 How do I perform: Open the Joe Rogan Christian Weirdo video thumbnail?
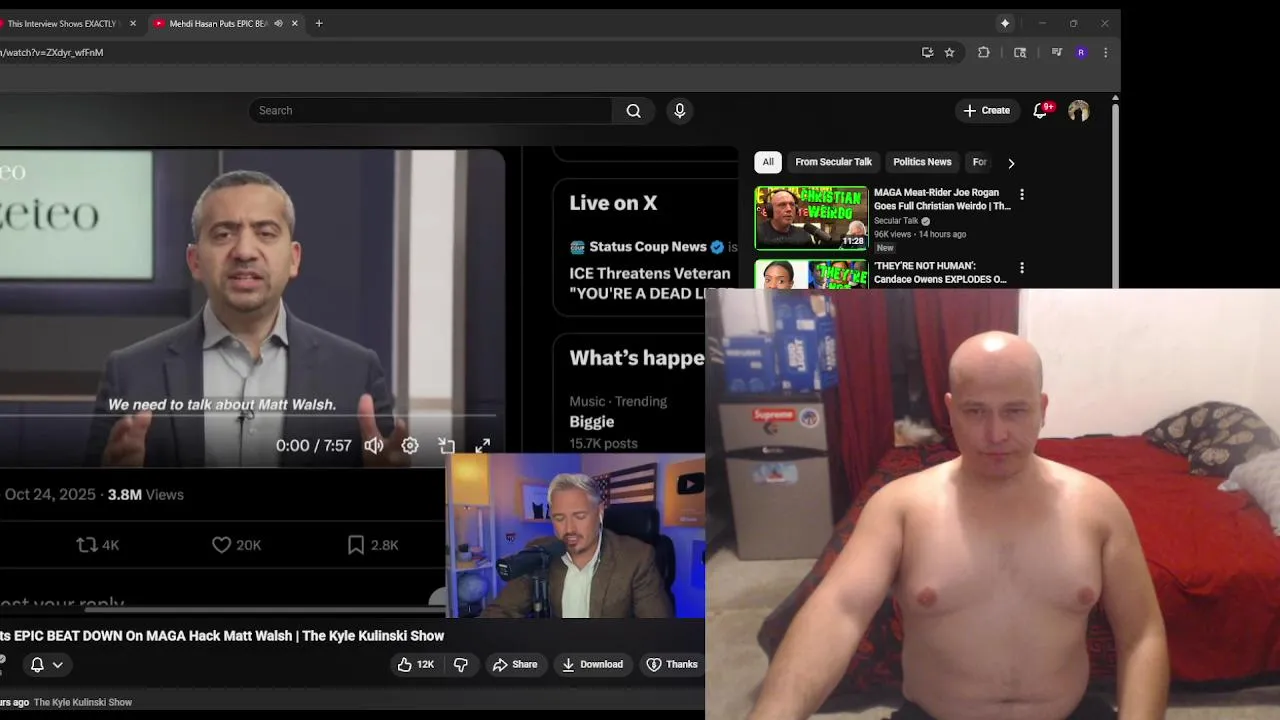(811, 217)
